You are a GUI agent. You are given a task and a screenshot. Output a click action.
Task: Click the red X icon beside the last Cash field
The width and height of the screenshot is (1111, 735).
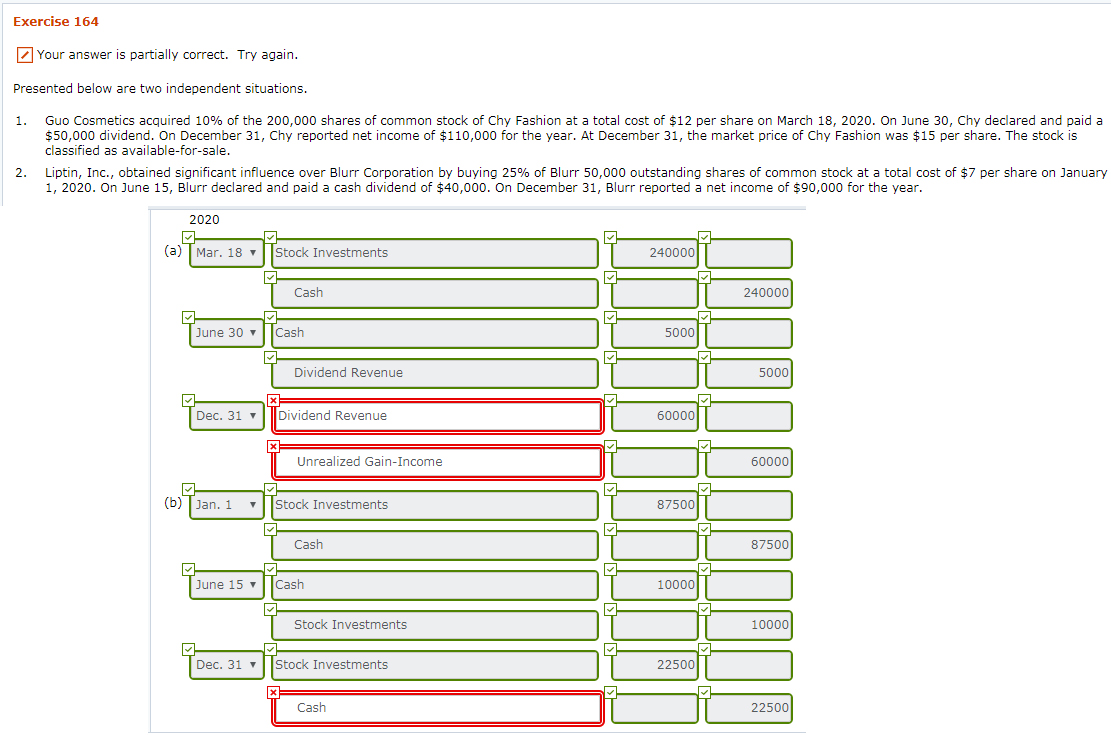273,692
